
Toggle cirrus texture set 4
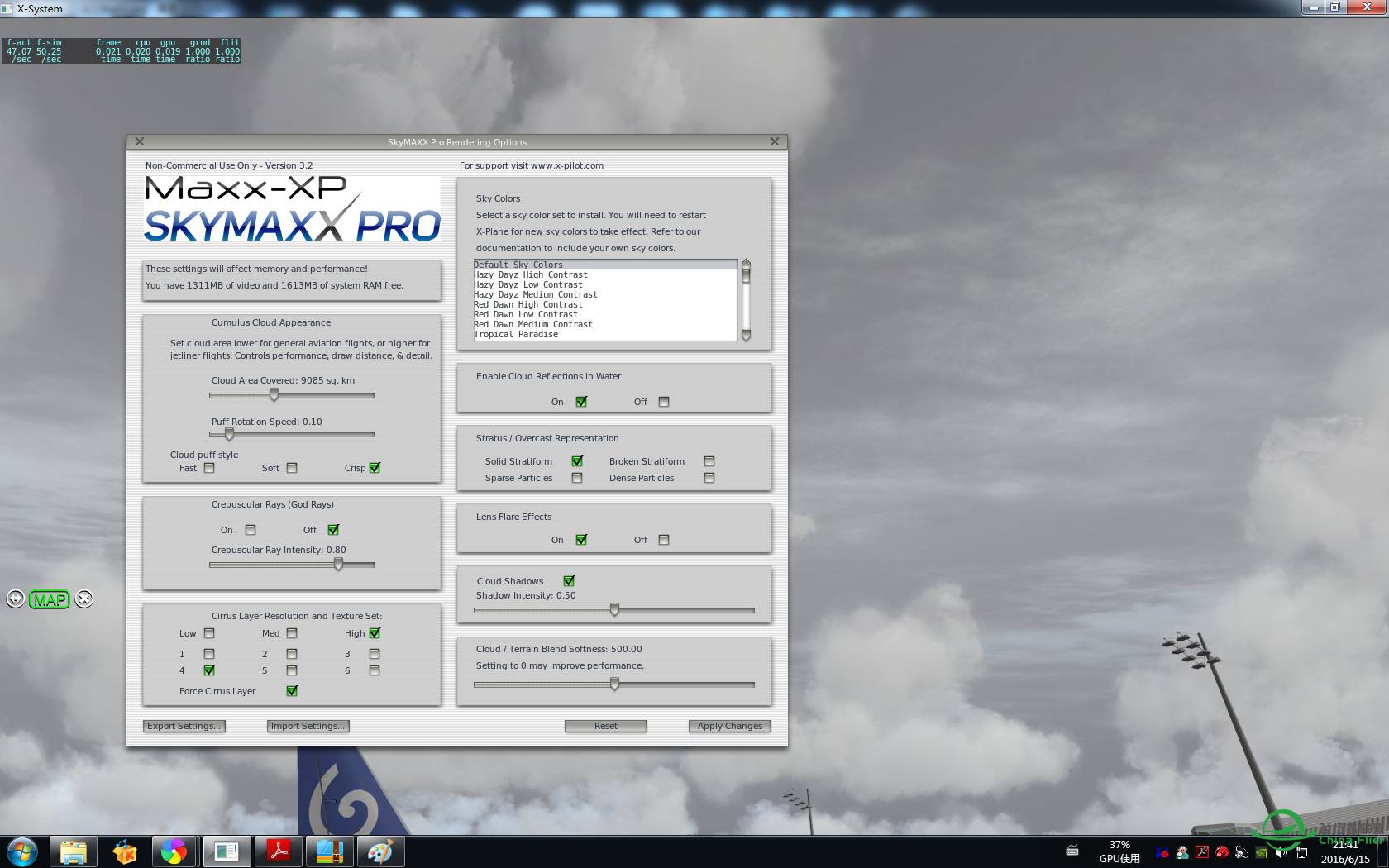coord(209,670)
